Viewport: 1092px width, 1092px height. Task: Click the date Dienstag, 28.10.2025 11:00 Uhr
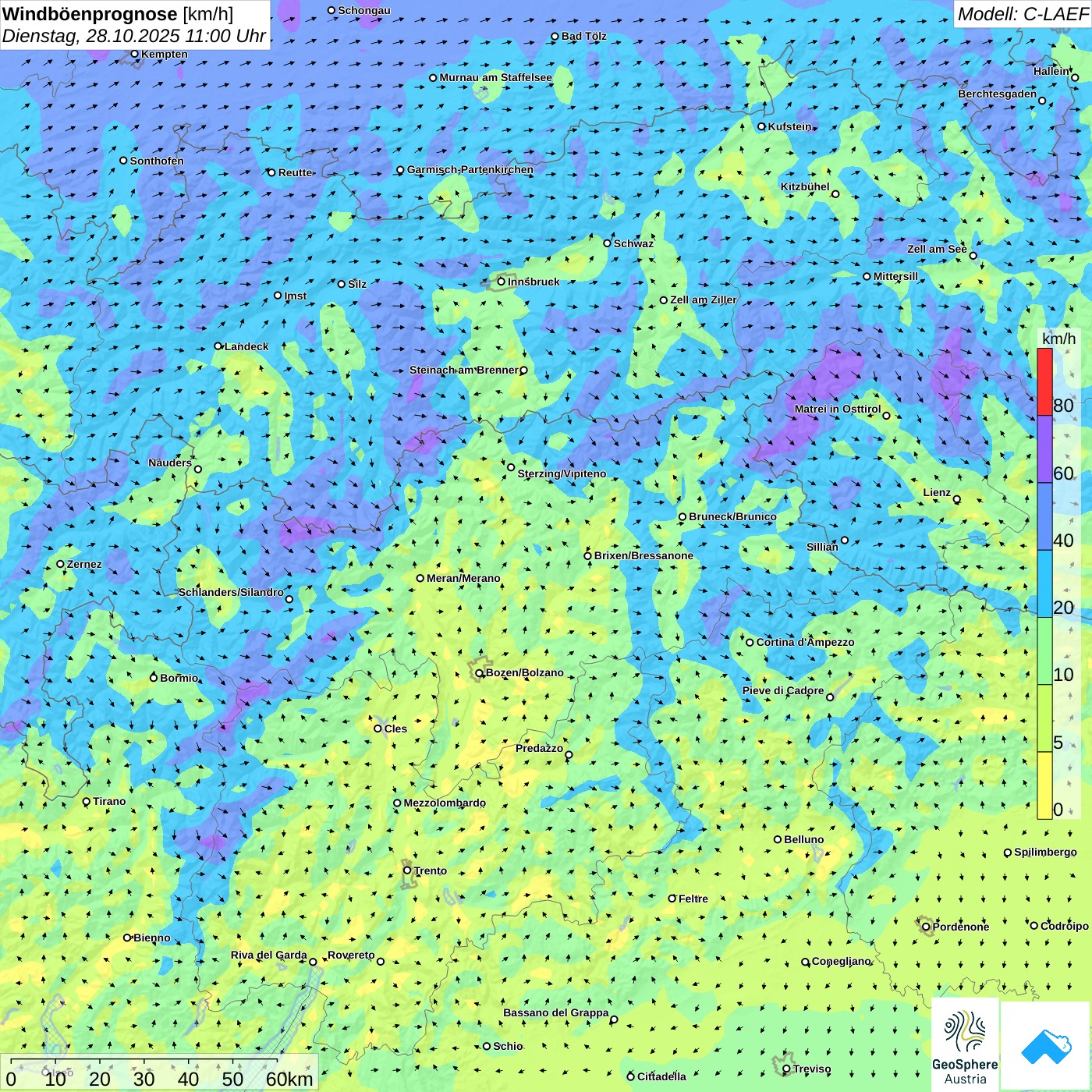click(x=134, y=36)
